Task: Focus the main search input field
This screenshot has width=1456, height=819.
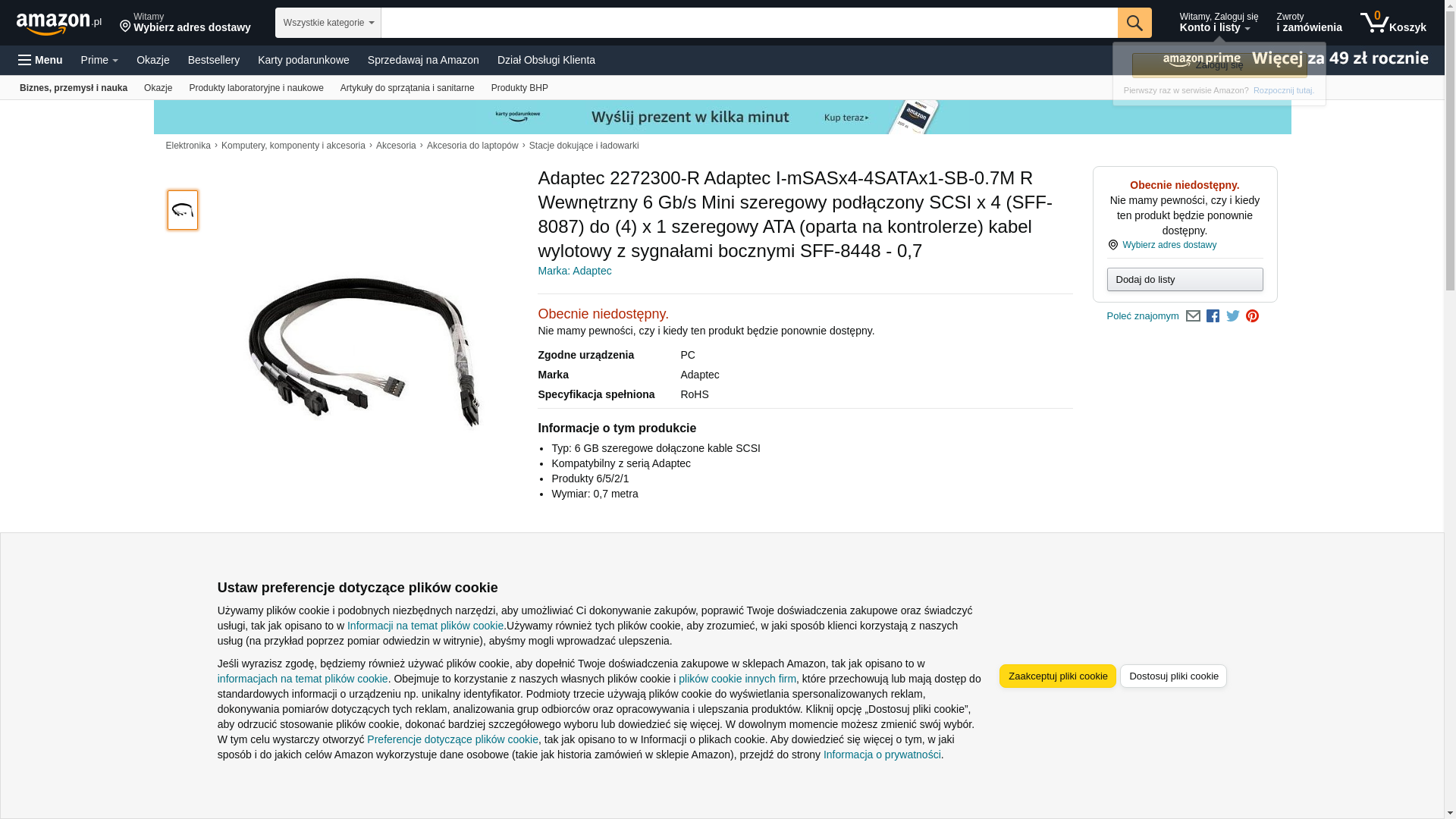Action: [x=749, y=23]
